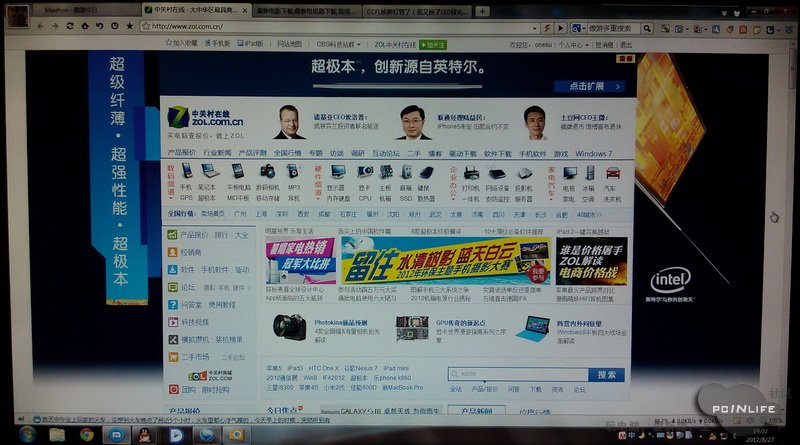
Task: Click the 汽车 red car category icon
Action: [613, 173]
